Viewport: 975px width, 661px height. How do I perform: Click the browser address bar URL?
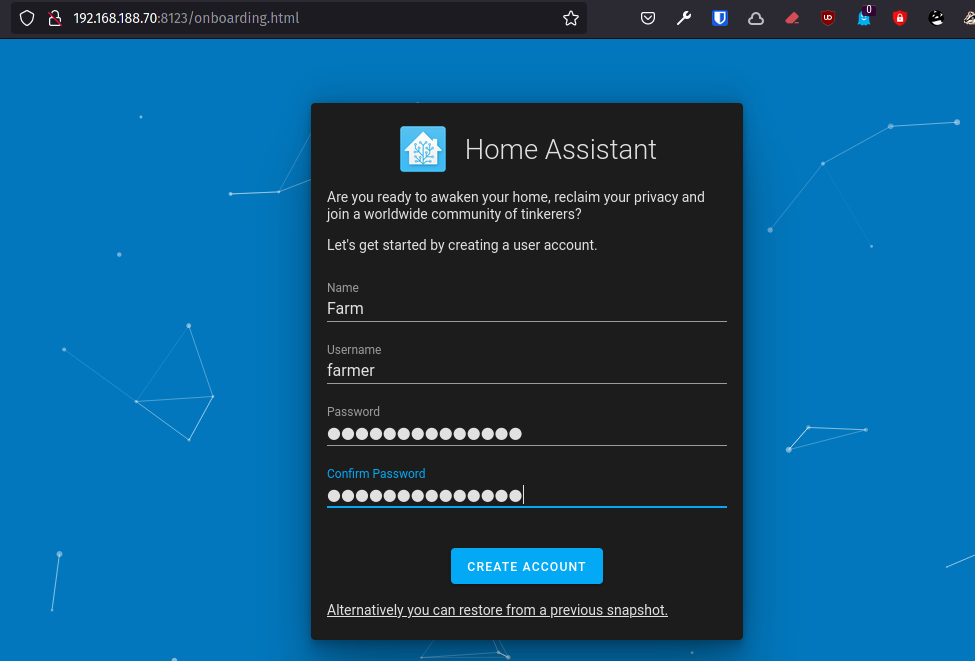(300, 18)
